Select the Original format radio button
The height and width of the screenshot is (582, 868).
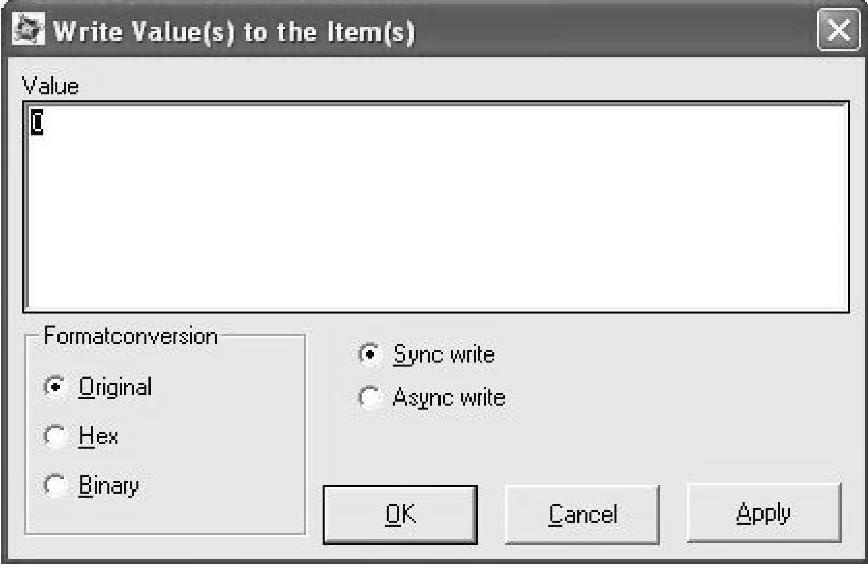55,387
